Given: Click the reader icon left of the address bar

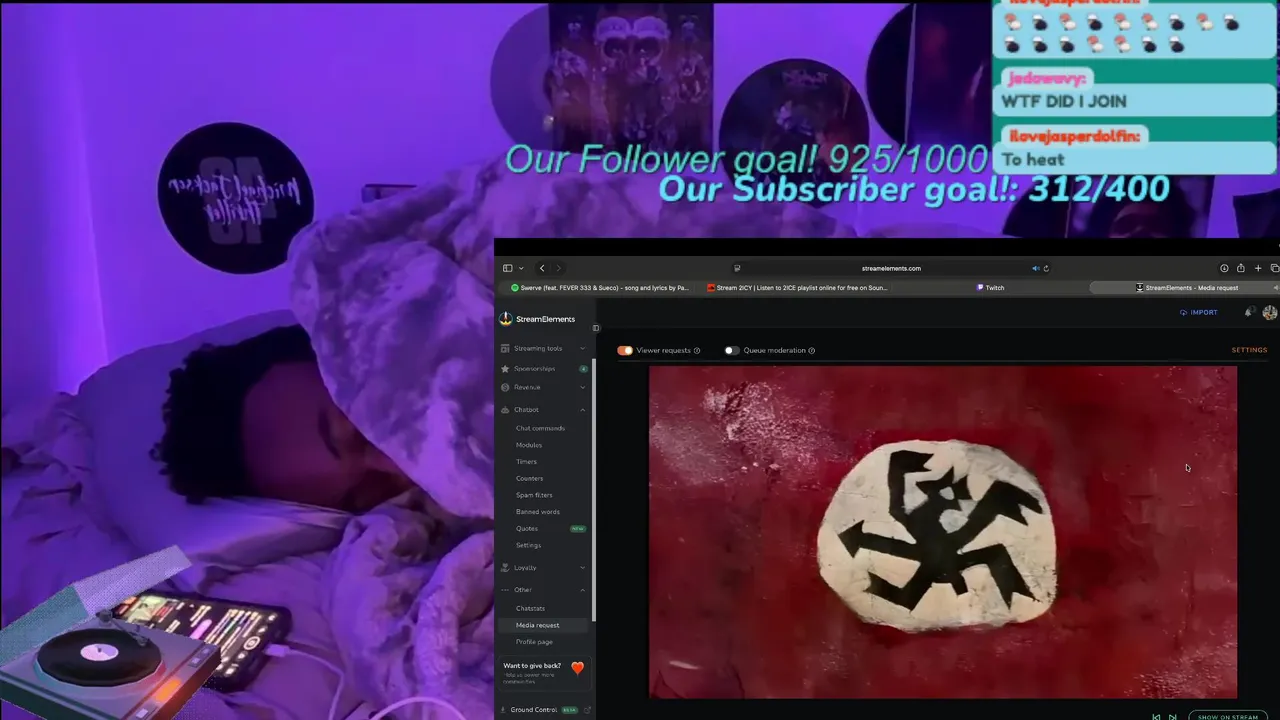Looking at the screenshot, I should click(737, 268).
